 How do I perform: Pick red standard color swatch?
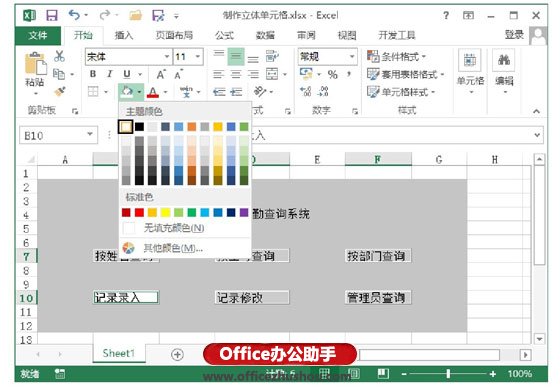[139, 212]
